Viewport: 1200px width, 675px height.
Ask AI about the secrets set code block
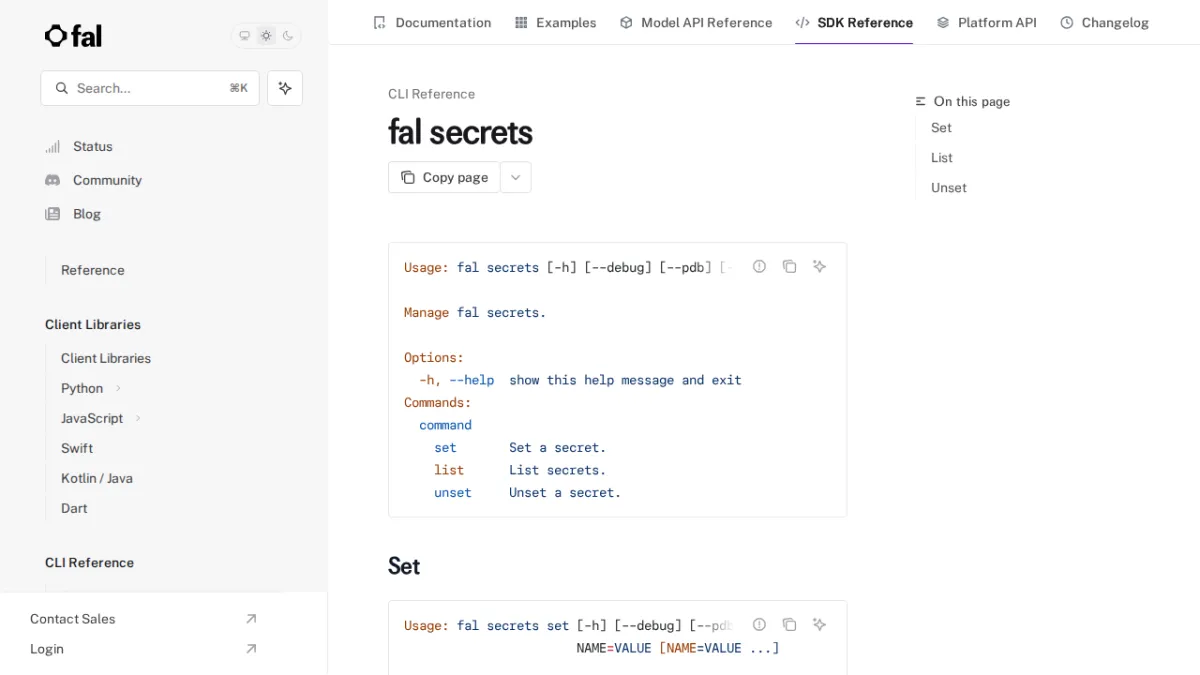pyautogui.click(x=819, y=624)
